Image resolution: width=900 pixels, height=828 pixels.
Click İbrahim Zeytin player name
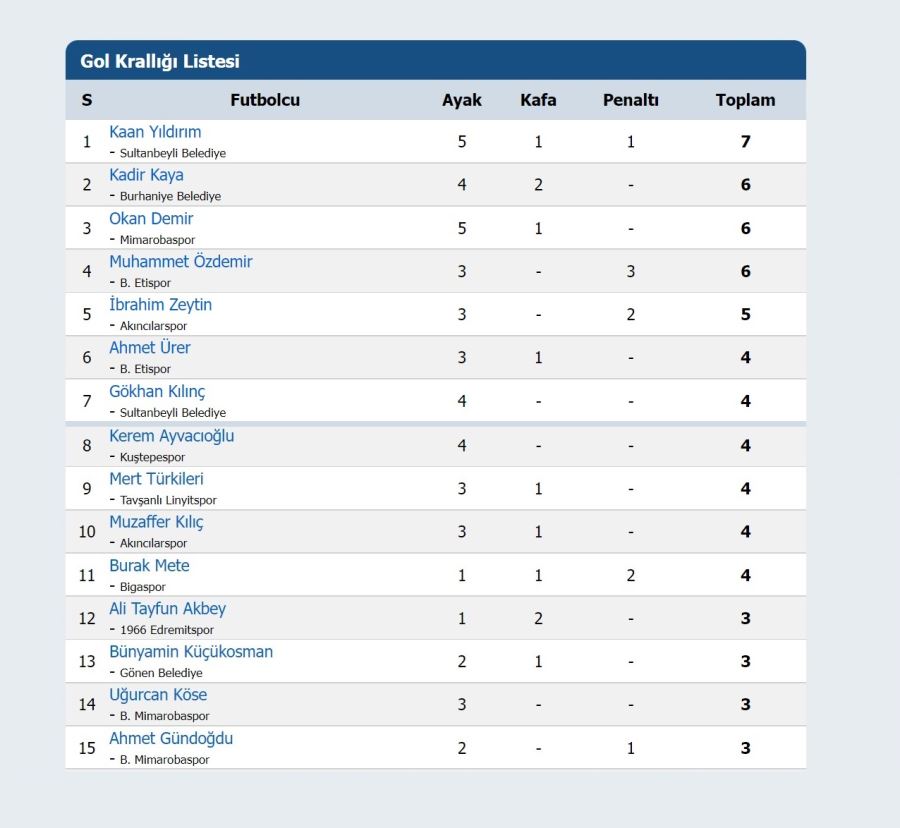160,305
